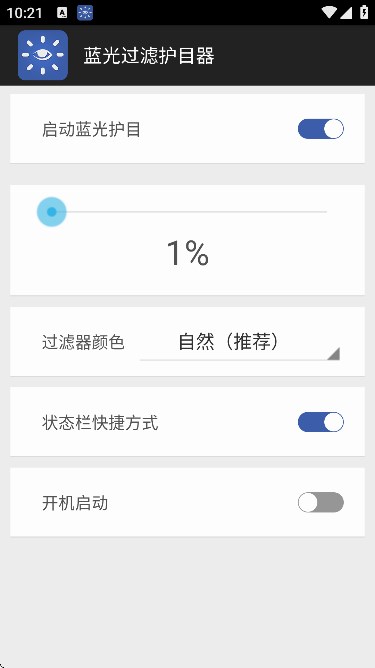375x668 pixels.
Task: Disable the 启动蓝光护目 switch
Action: pyautogui.click(x=320, y=129)
